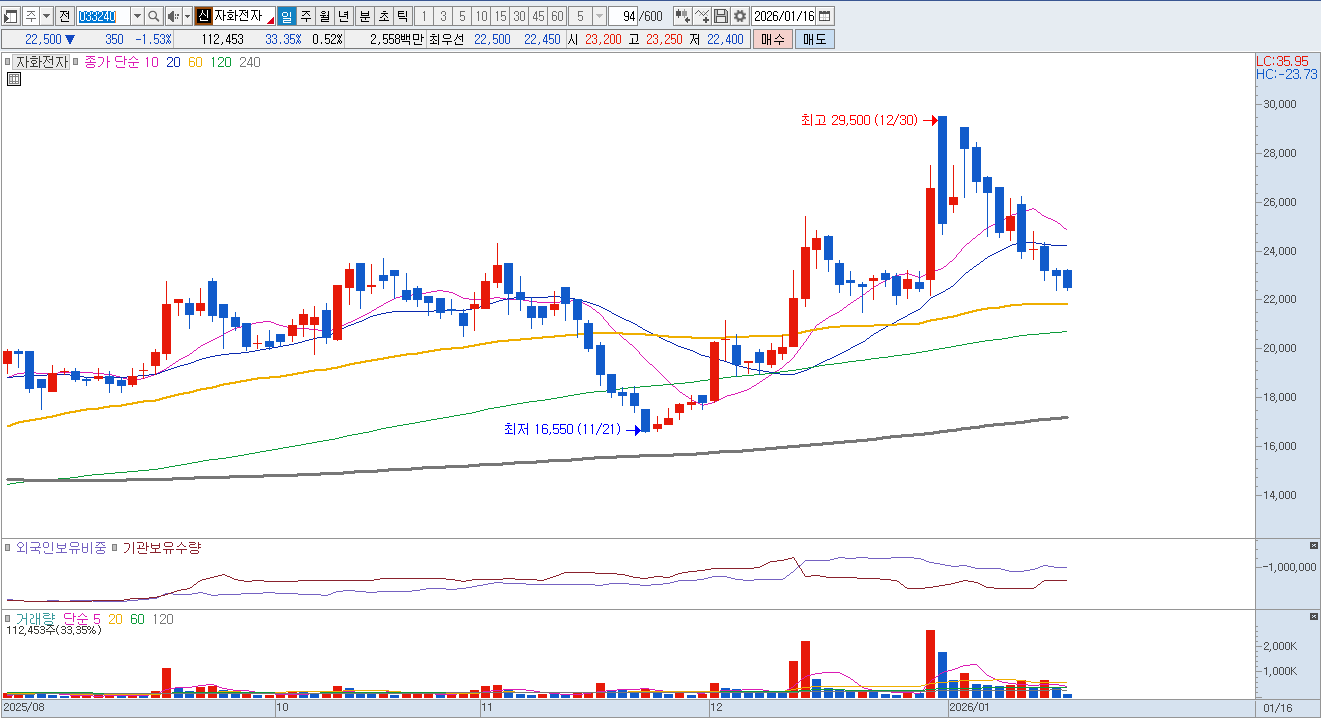Image resolution: width=1321 pixels, height=718 pixels.
Task: Click the stock search magnifier icon
Action: tap(153, 16)
